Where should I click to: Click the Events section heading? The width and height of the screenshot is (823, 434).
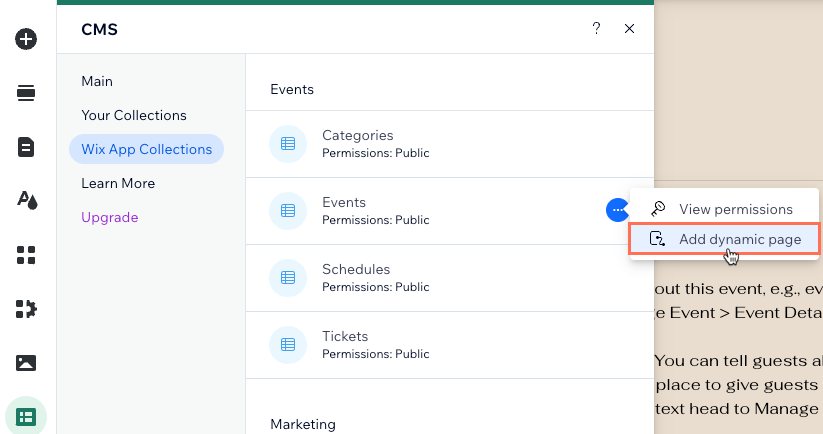[x=292, y=89]
